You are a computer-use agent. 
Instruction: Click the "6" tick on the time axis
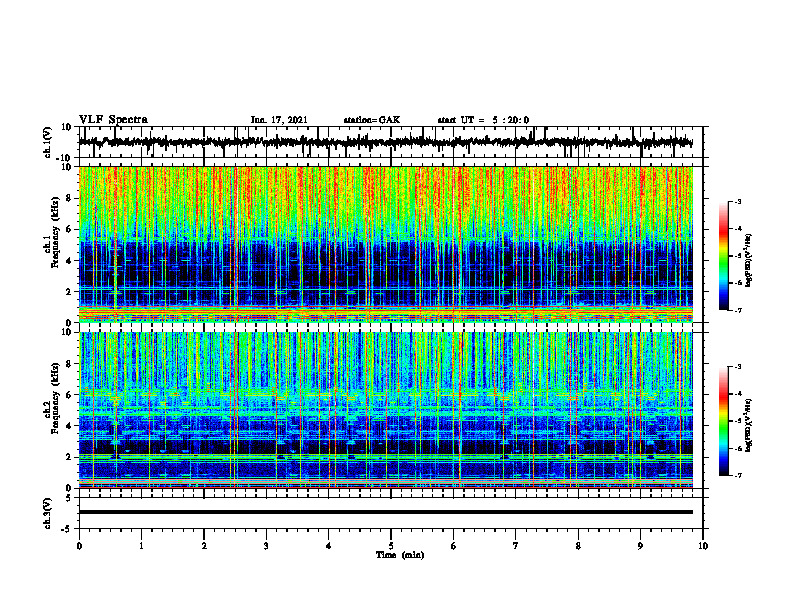[x=453, y=546]
